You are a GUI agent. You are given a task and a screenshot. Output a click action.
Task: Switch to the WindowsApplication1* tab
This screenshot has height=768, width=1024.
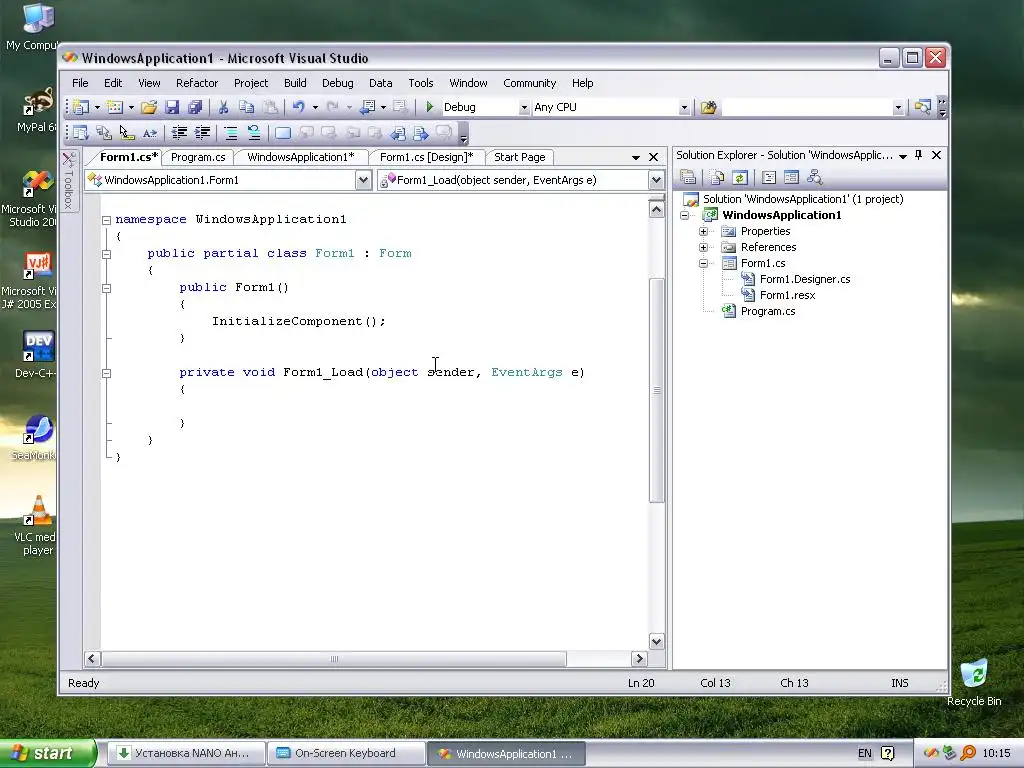(300, 157)
